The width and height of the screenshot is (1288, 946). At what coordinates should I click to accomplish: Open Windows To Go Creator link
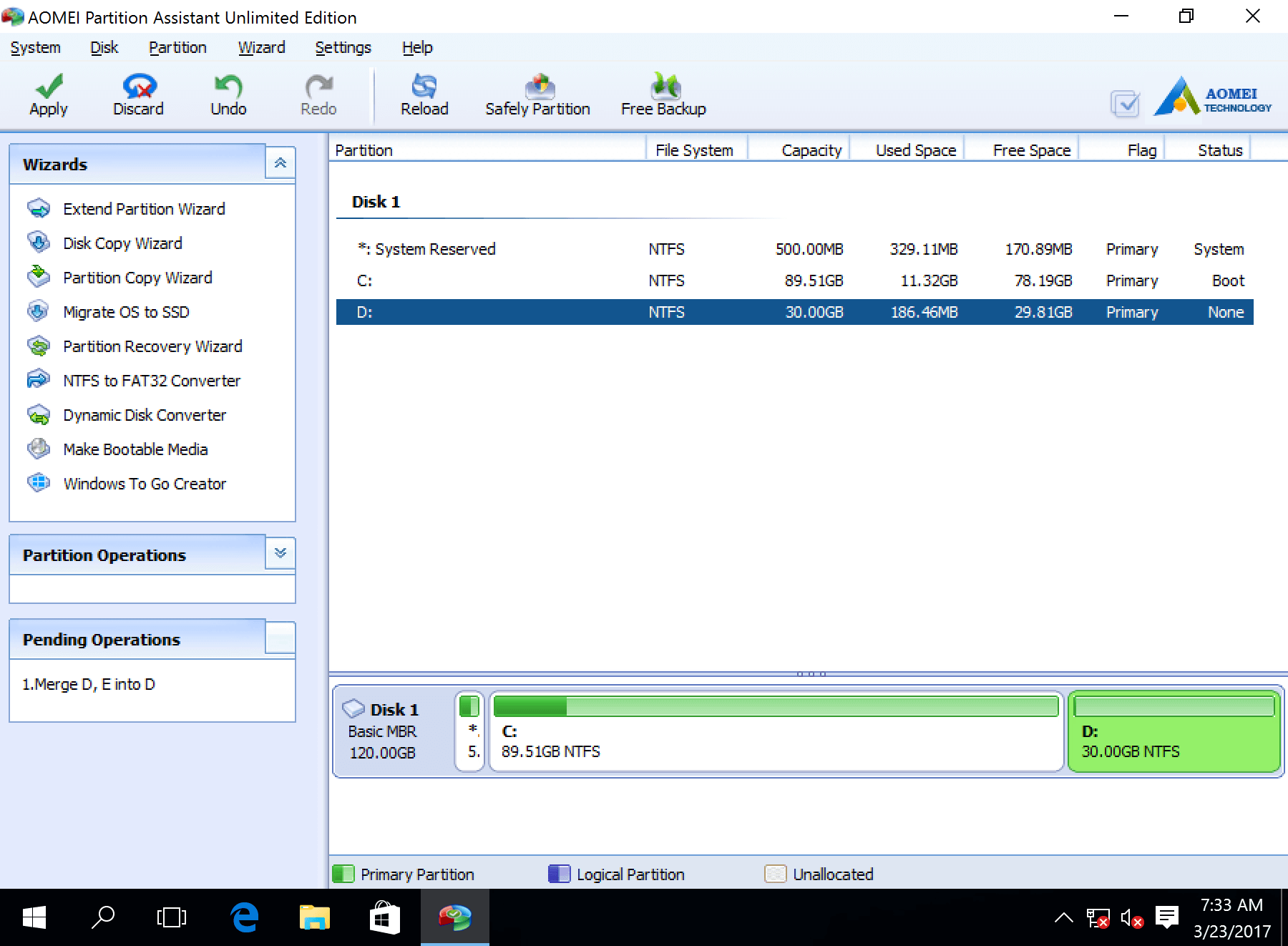coord(145,484)
